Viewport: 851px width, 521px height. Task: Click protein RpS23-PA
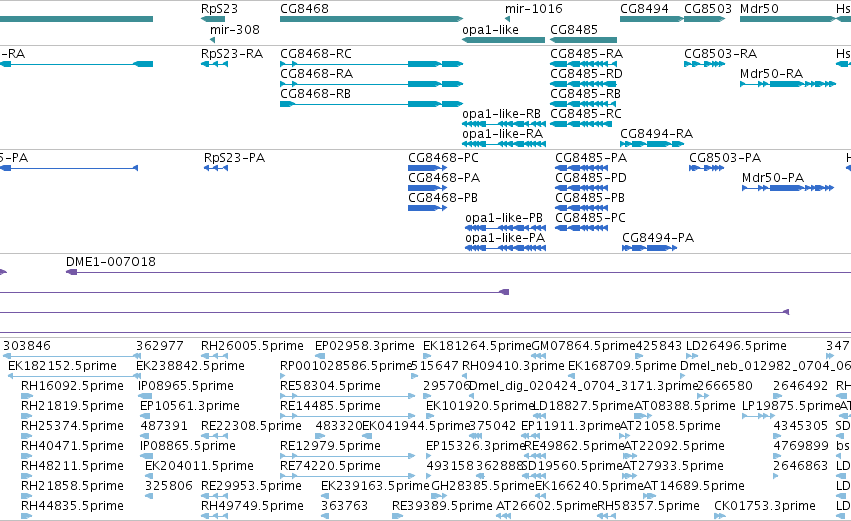point(234,158)
